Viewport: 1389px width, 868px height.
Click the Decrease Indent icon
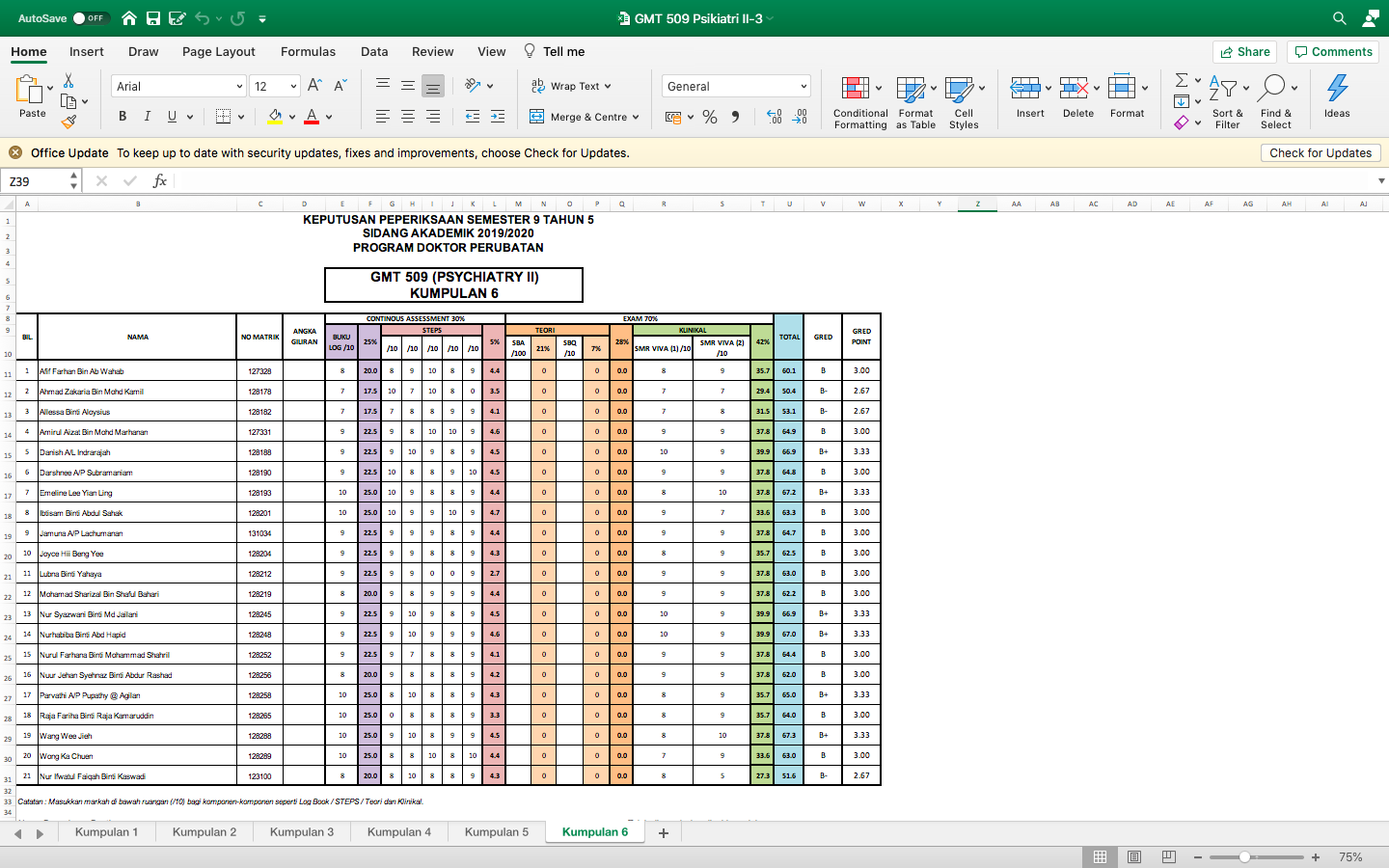tap(473, 117)
